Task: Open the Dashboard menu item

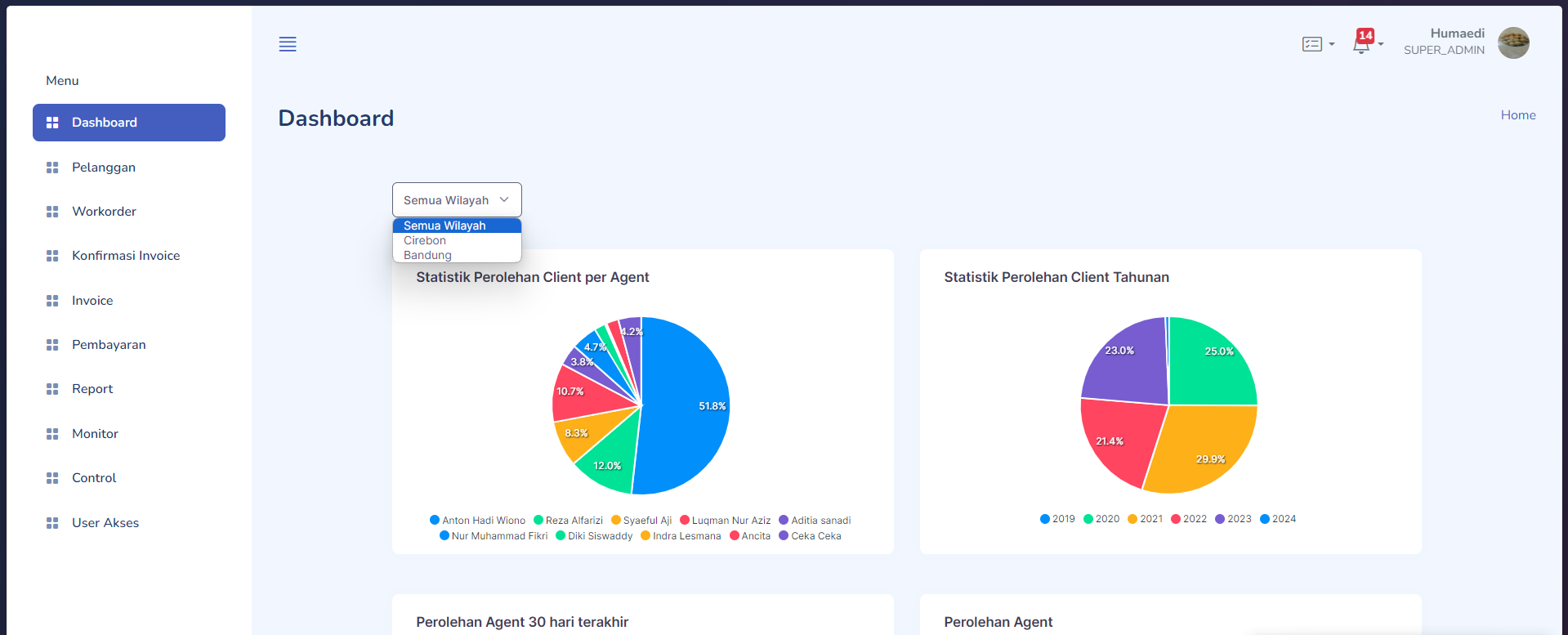Action: (129, 123)
